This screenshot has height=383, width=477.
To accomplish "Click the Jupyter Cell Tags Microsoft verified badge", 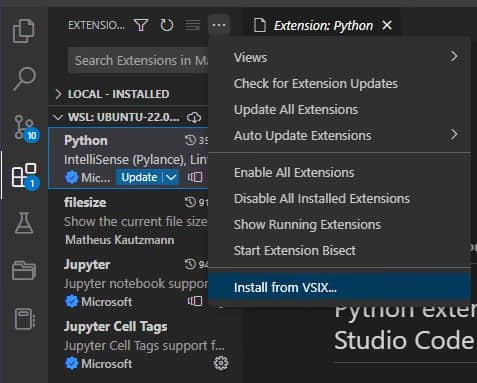I will 71,364.
